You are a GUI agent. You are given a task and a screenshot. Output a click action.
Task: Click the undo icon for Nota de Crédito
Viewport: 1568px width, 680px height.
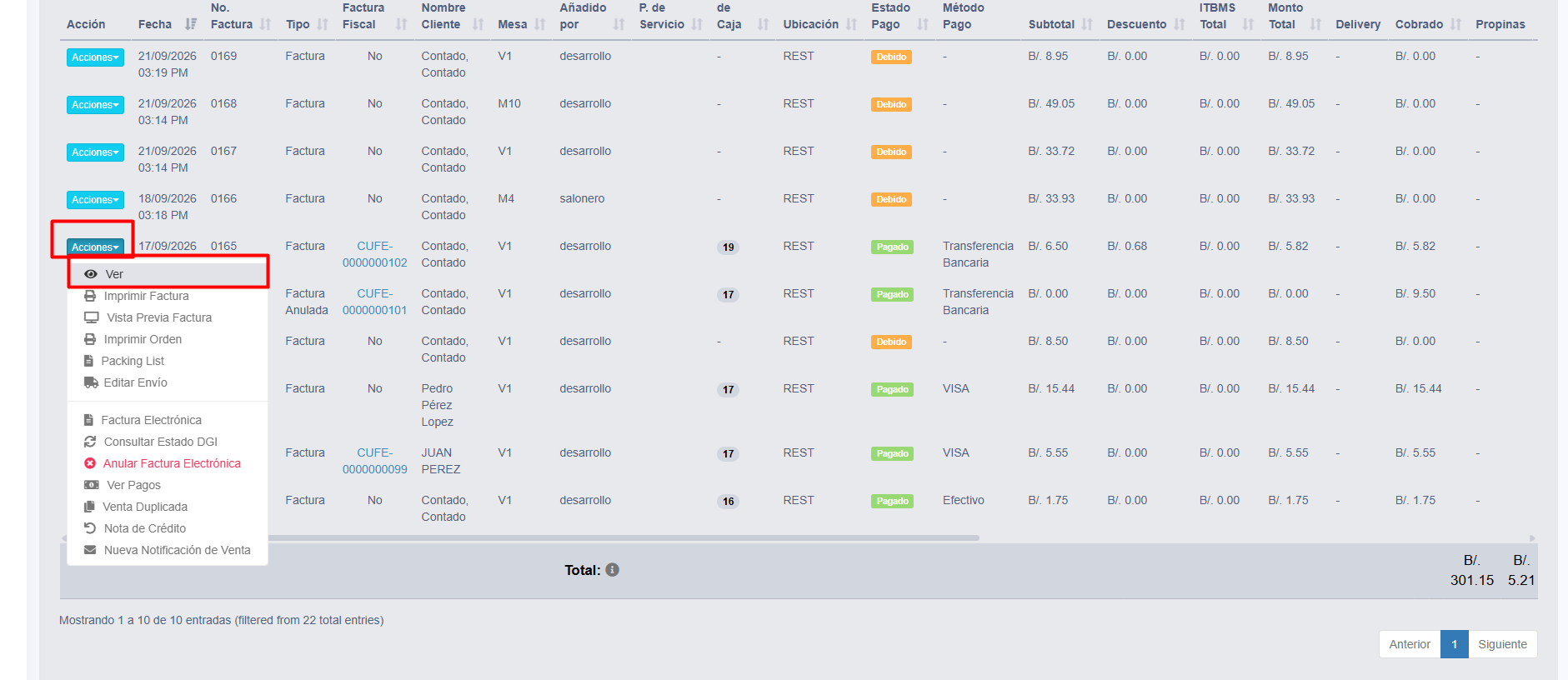coord(90,528)
